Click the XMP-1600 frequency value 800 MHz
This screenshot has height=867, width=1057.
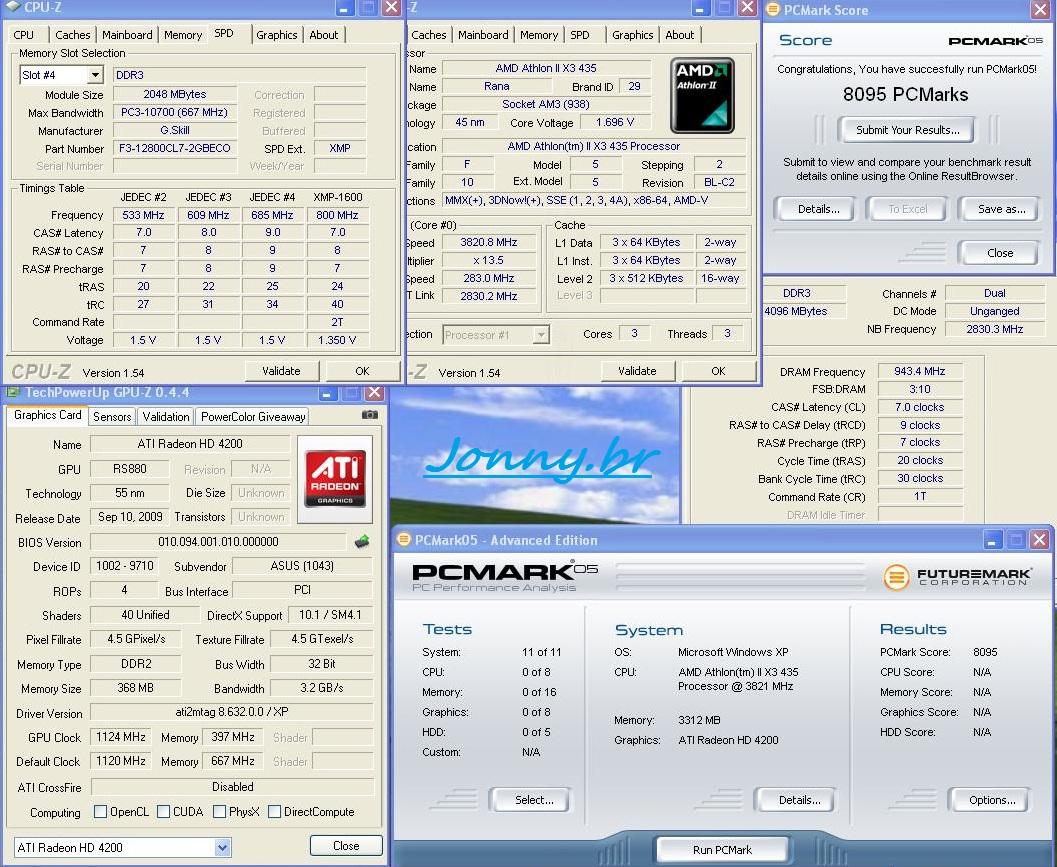337,215
